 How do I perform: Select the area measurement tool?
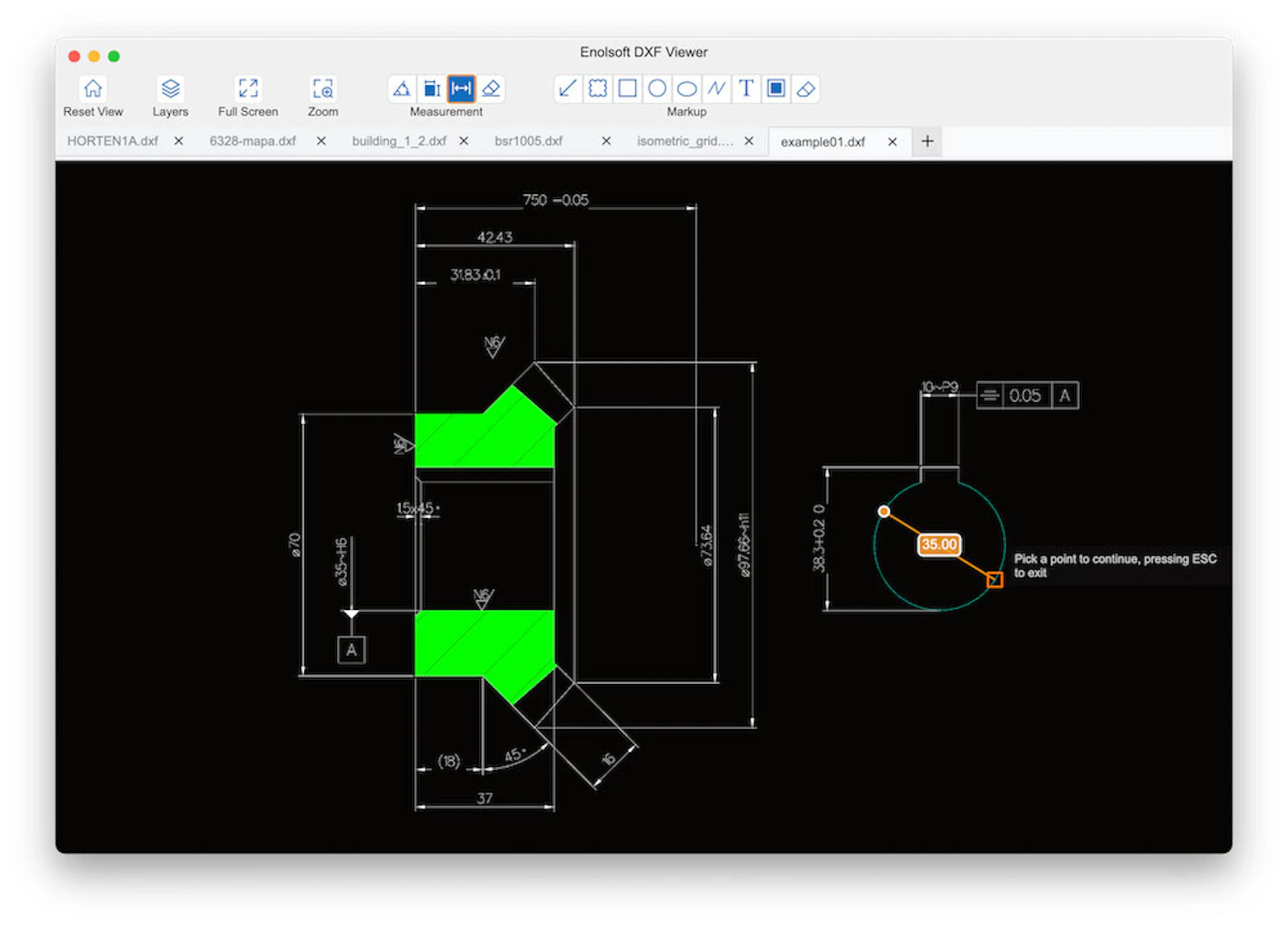coord(432,89)
